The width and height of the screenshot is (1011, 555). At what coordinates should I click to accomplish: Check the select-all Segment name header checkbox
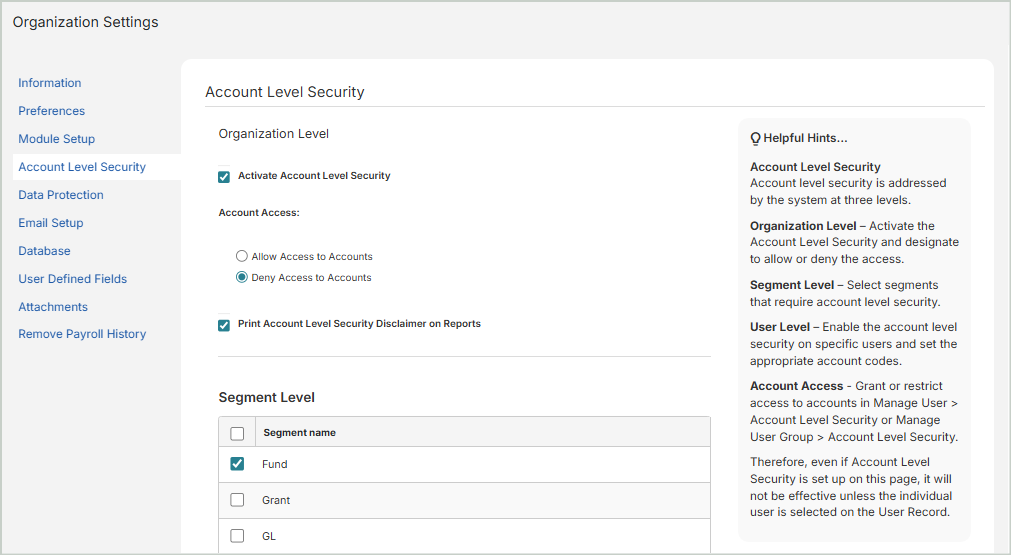237,433
